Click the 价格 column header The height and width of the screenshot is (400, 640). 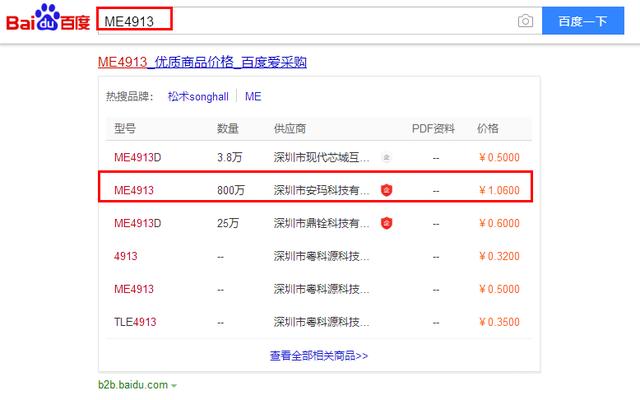coord(488,129)
